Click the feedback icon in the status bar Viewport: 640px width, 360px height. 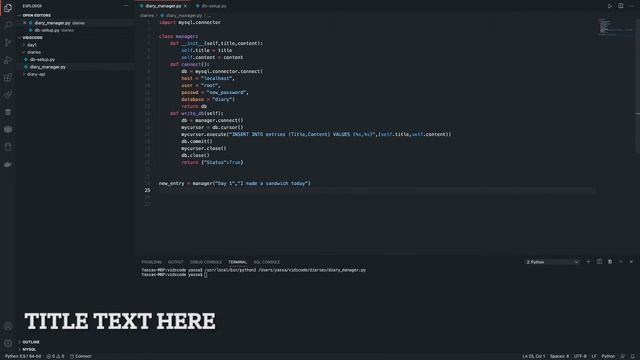623,356
